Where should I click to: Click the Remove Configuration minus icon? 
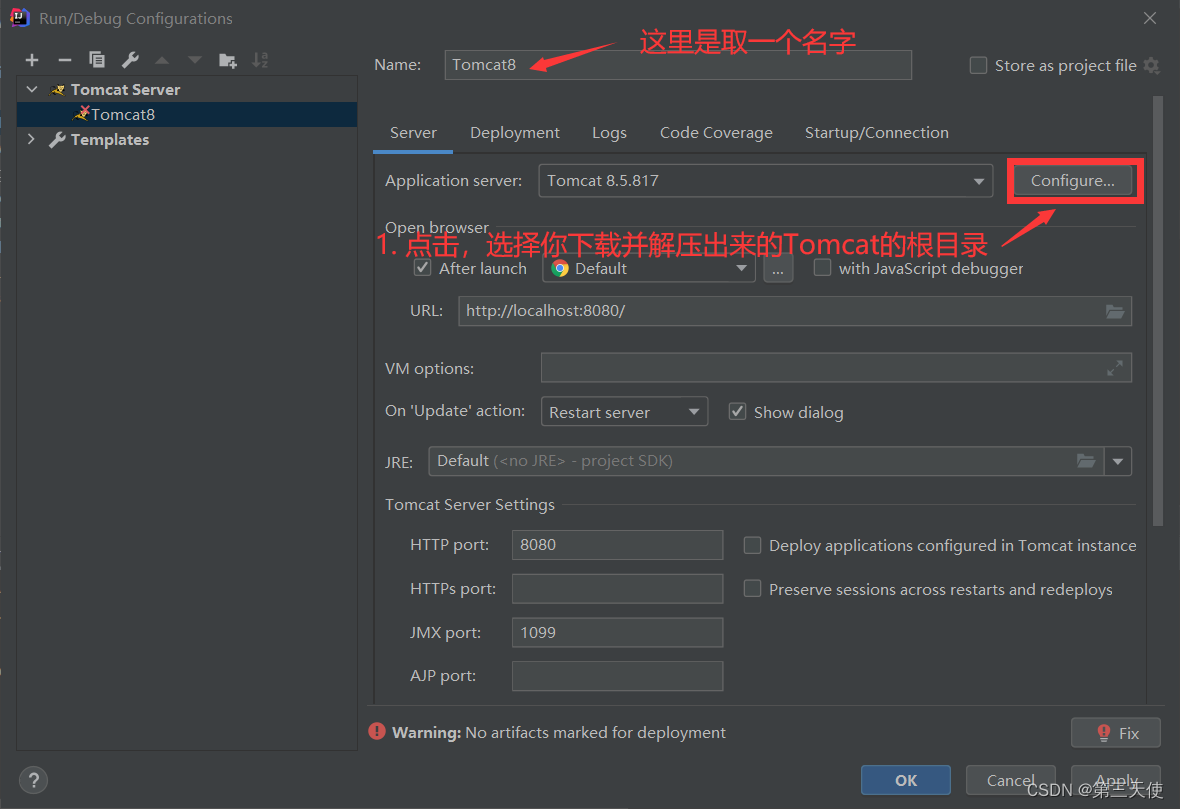coord(64,60)
